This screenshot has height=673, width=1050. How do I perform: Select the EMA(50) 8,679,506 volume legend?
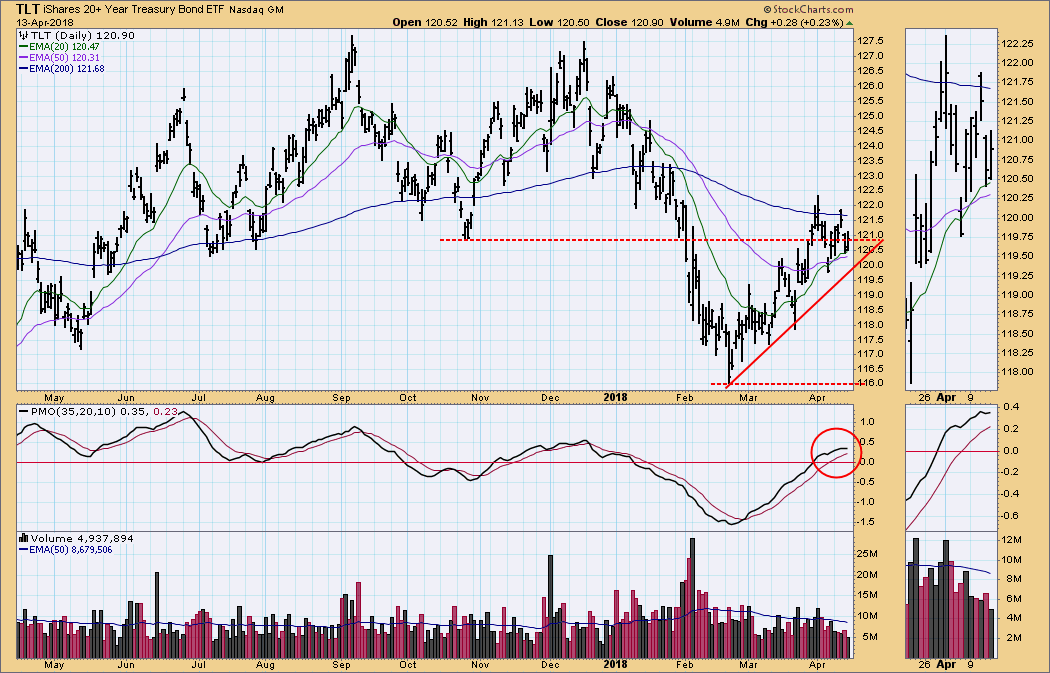[70, 550]
